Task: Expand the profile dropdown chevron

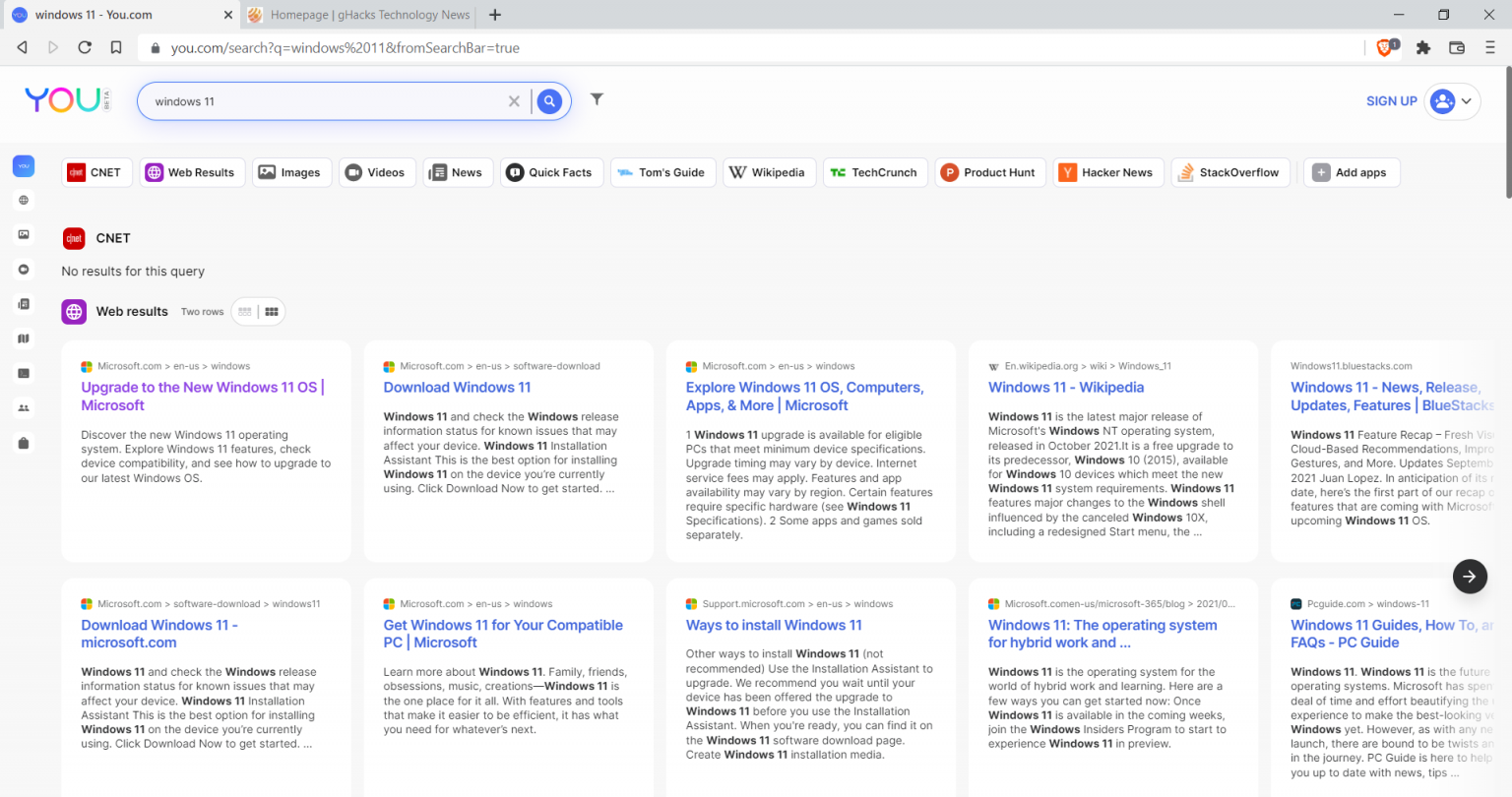Action: click(1467, 101)
